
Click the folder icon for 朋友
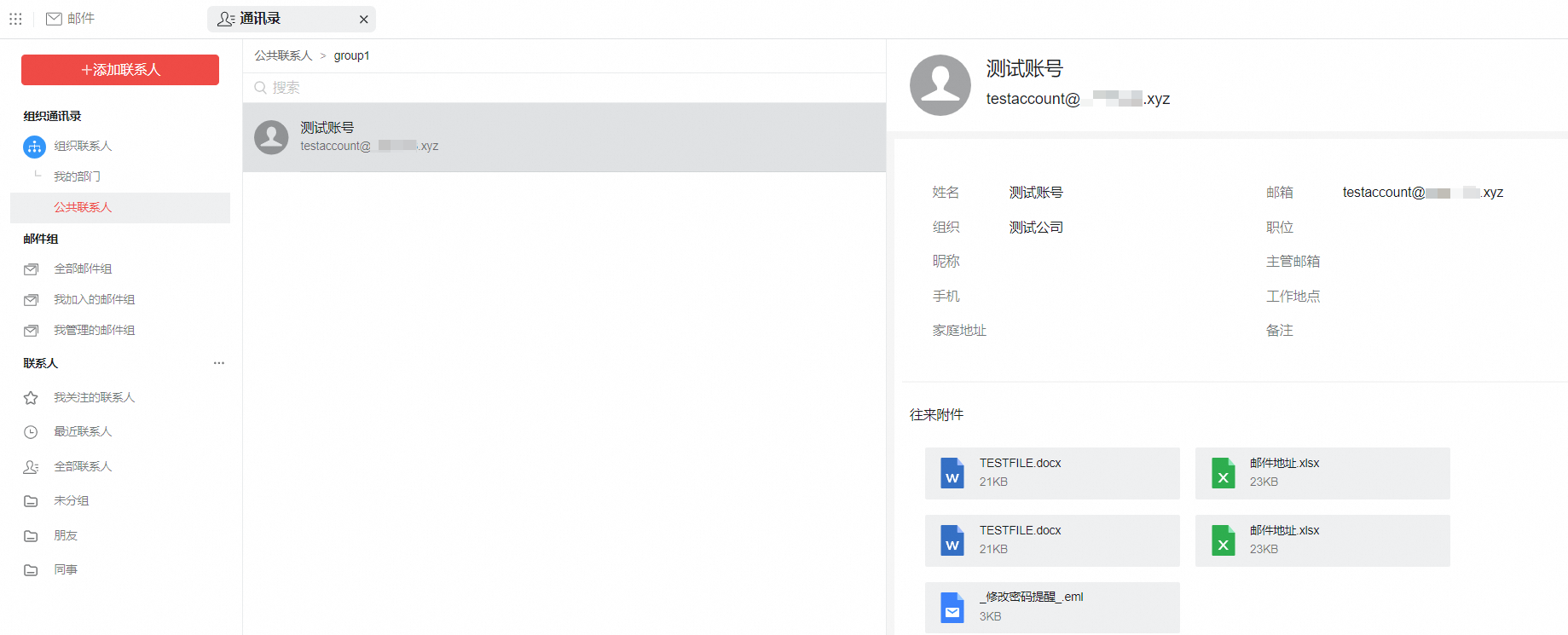31,536
